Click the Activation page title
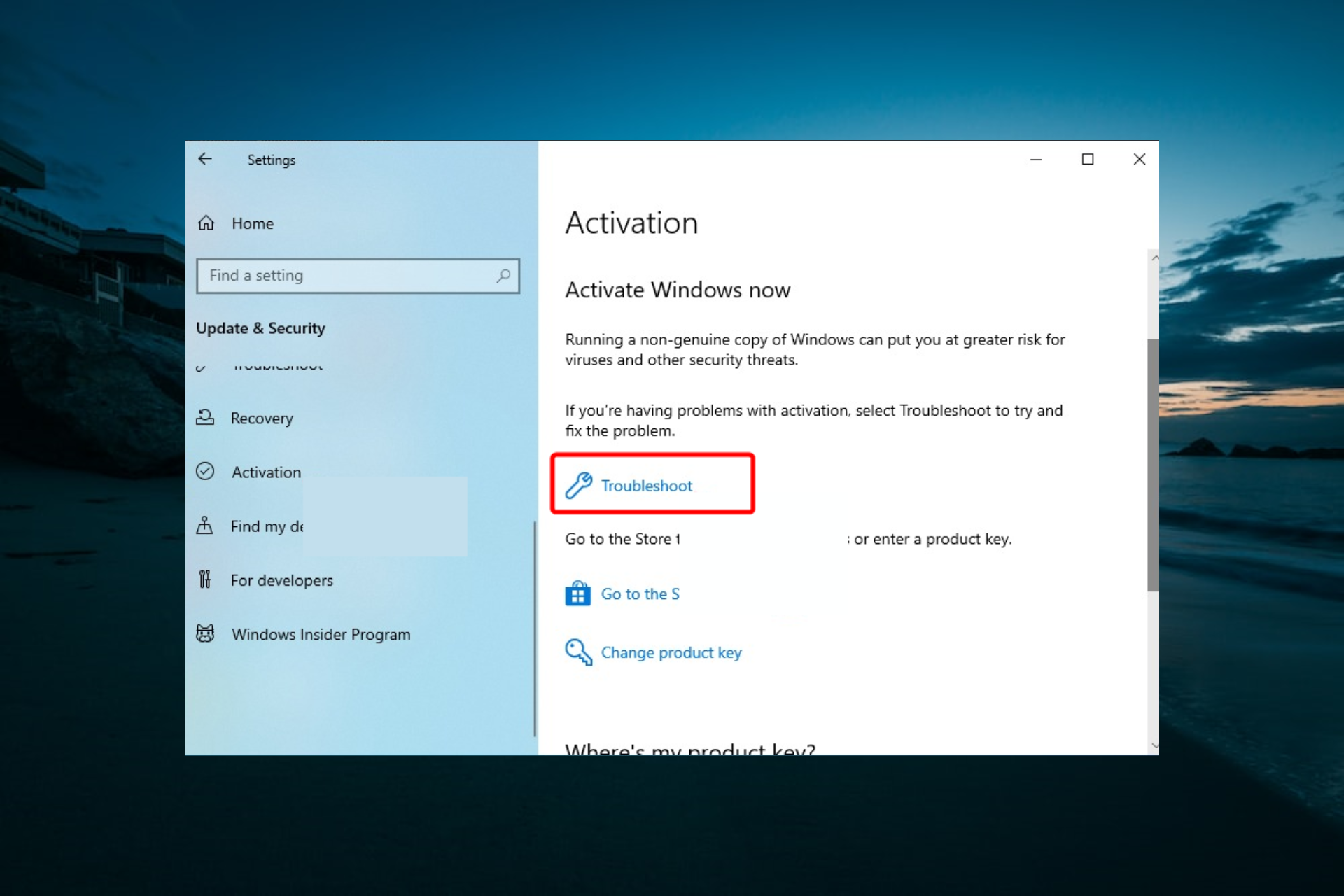Image resolution: width=1344 pixels, height=896 pixels. point(631,223)
